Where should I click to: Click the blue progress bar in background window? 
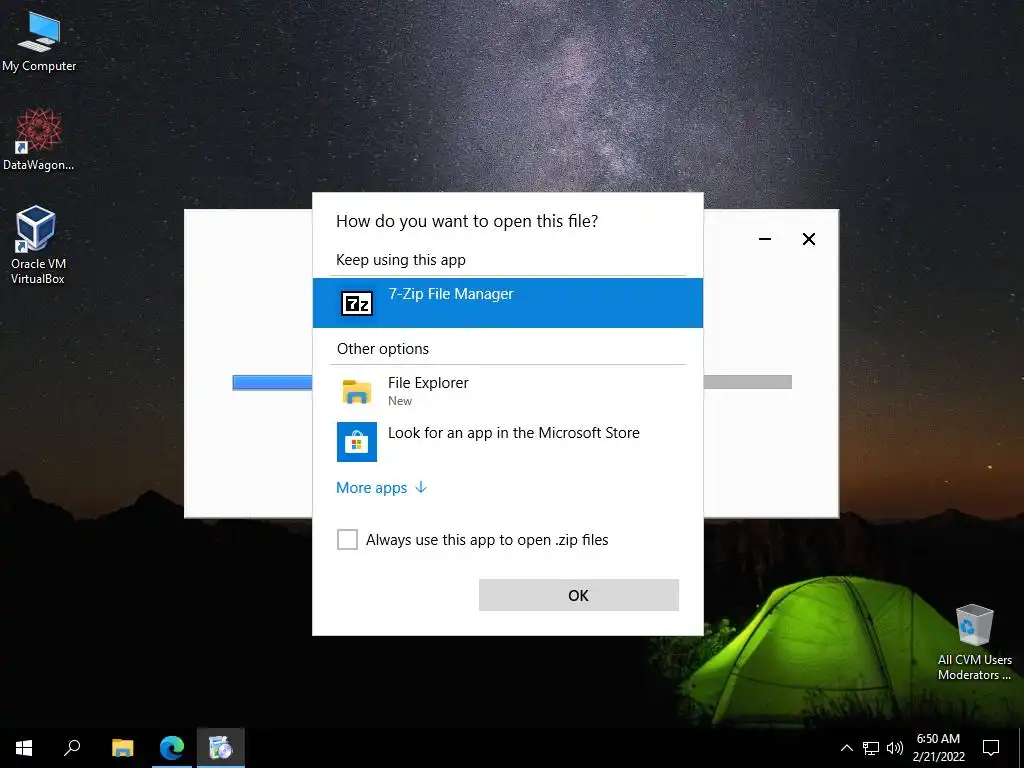pos(272,383)
